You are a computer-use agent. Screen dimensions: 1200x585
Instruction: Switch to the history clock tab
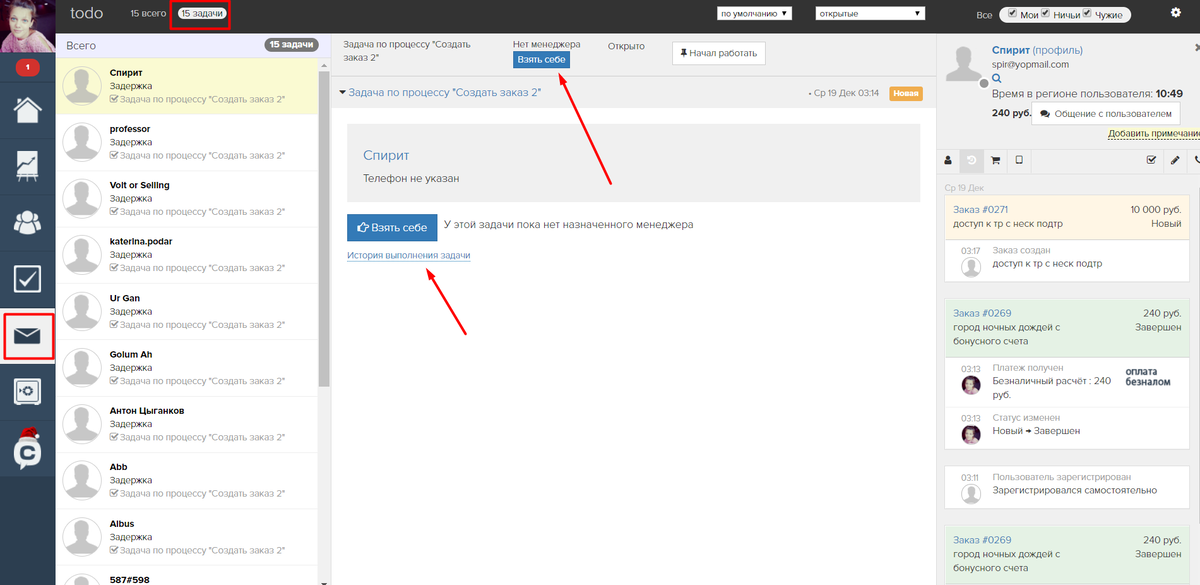(x=971, y=160)
